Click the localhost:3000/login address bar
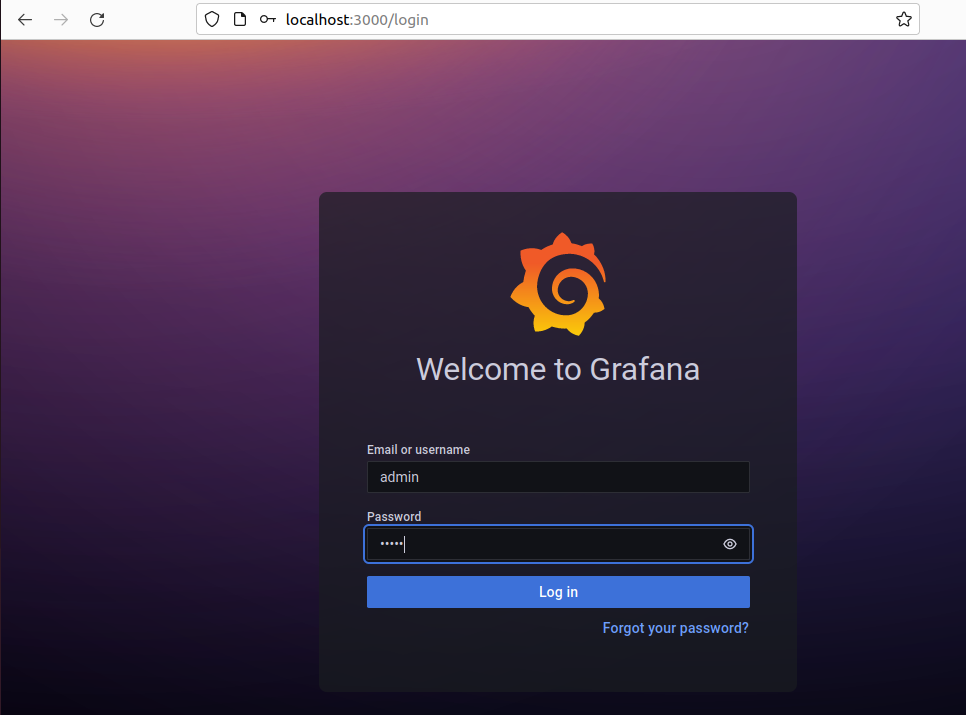 click(558, 20)
